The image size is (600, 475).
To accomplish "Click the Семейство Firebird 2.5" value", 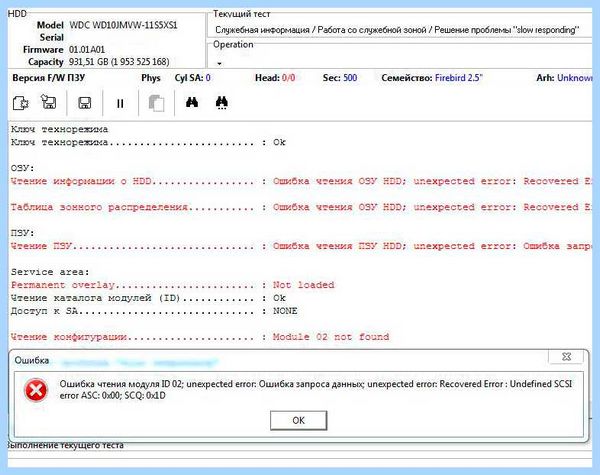I will coord(432,78).
